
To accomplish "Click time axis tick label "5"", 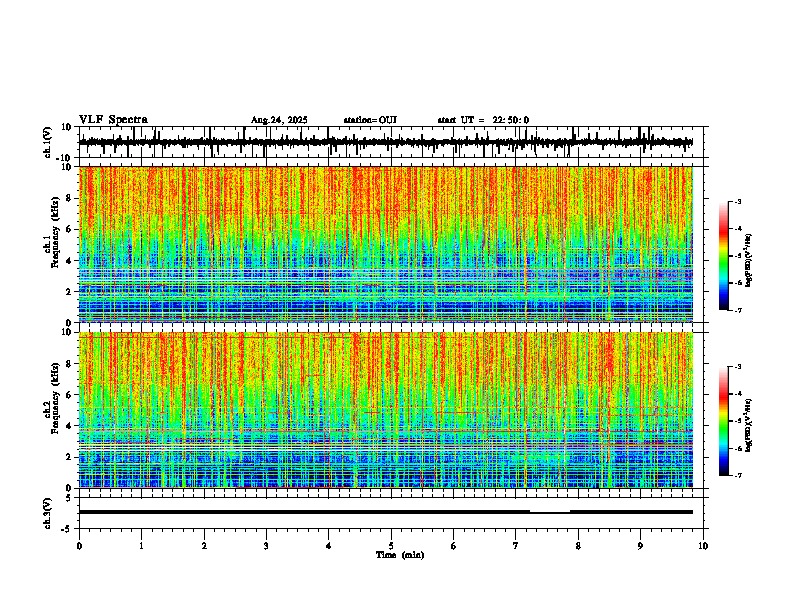I will [391, 546].
